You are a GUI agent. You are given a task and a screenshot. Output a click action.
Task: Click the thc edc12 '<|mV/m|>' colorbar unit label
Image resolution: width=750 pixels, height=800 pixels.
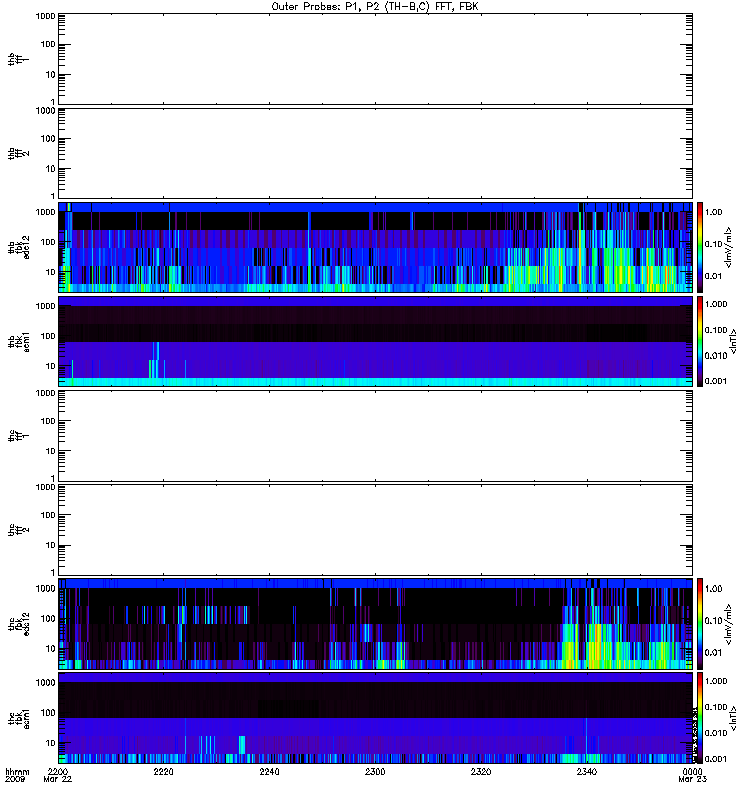(x=728, y=624)
